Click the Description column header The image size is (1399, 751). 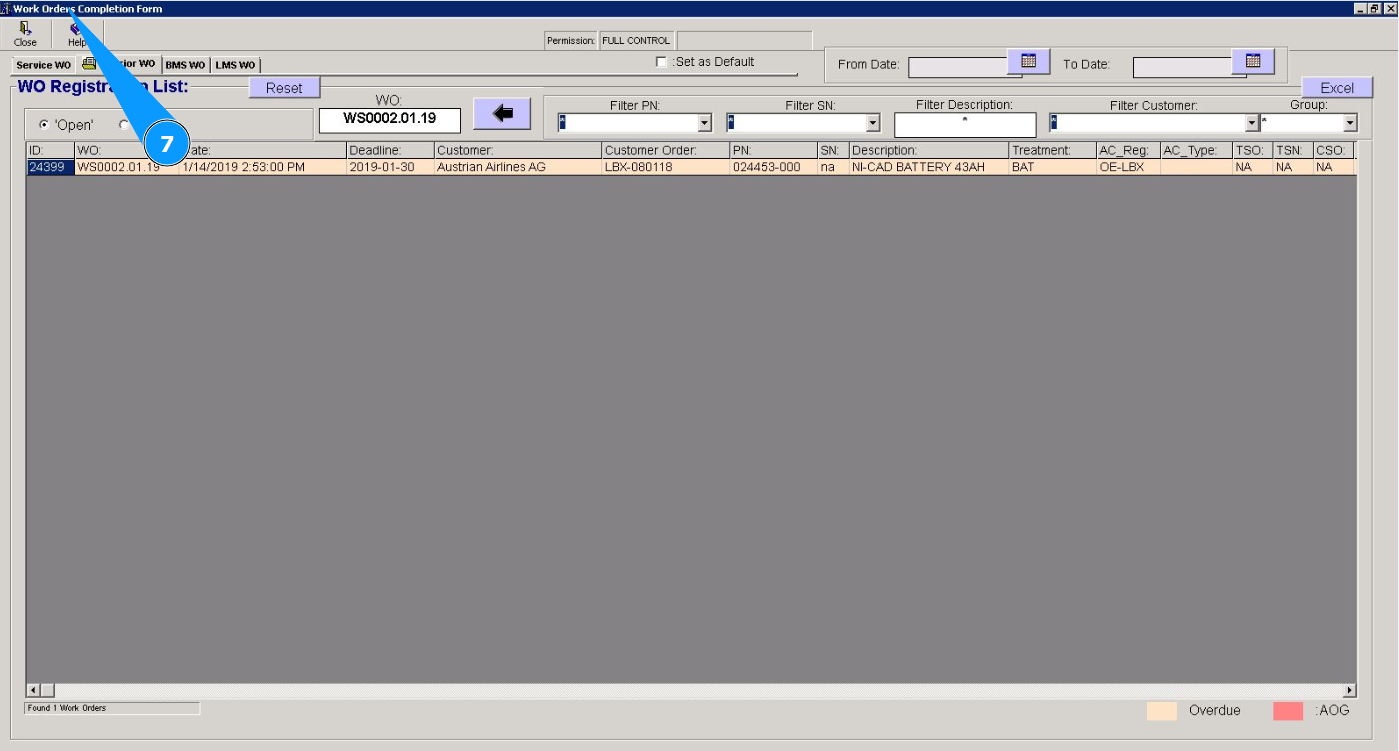(x=929, y=151)
